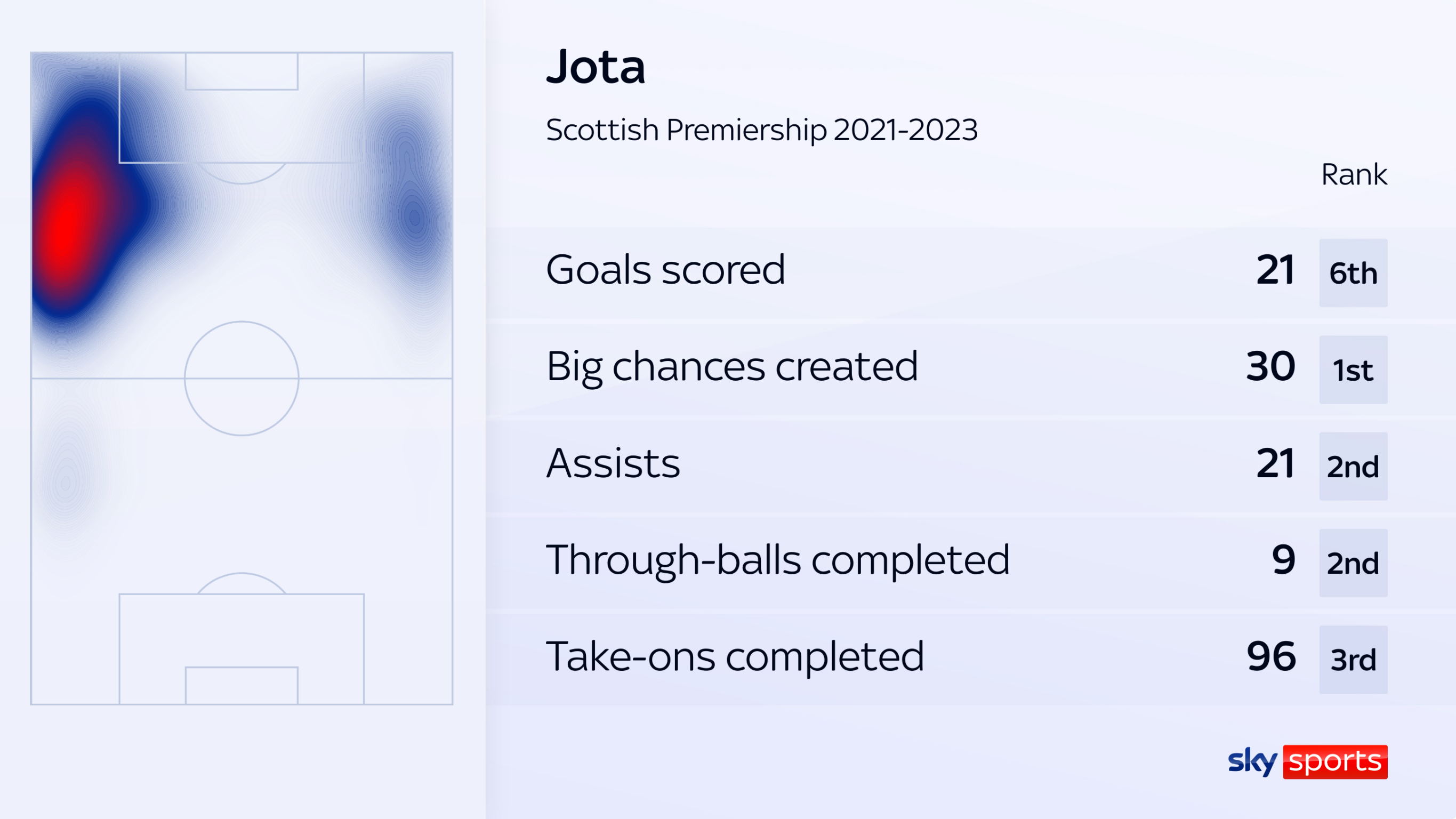Viewport: 1456px width, 819px height.
Task: Click the value 96 for take-ons
Action: [x=1271, y=657]
